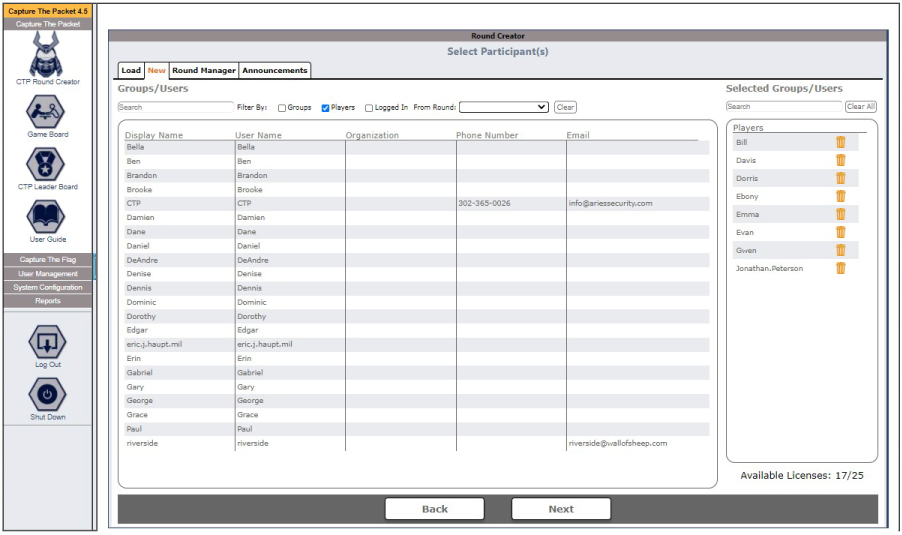
Task: Click the Clear All button
Action: 861,106
